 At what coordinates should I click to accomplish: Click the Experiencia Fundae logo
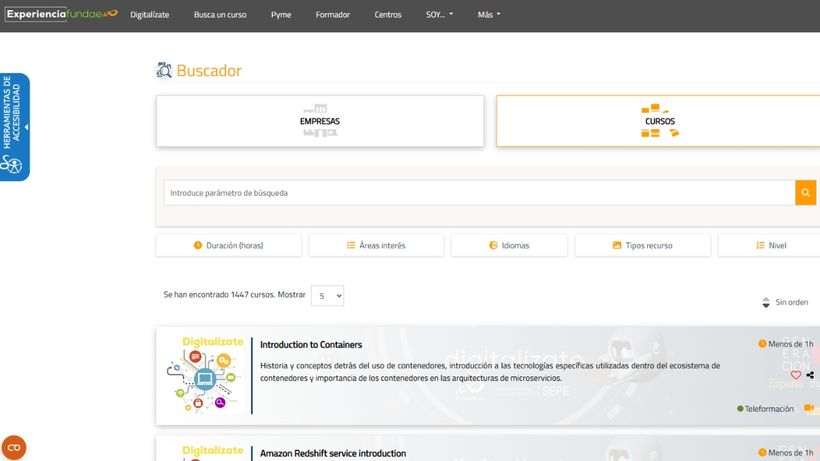62,14
